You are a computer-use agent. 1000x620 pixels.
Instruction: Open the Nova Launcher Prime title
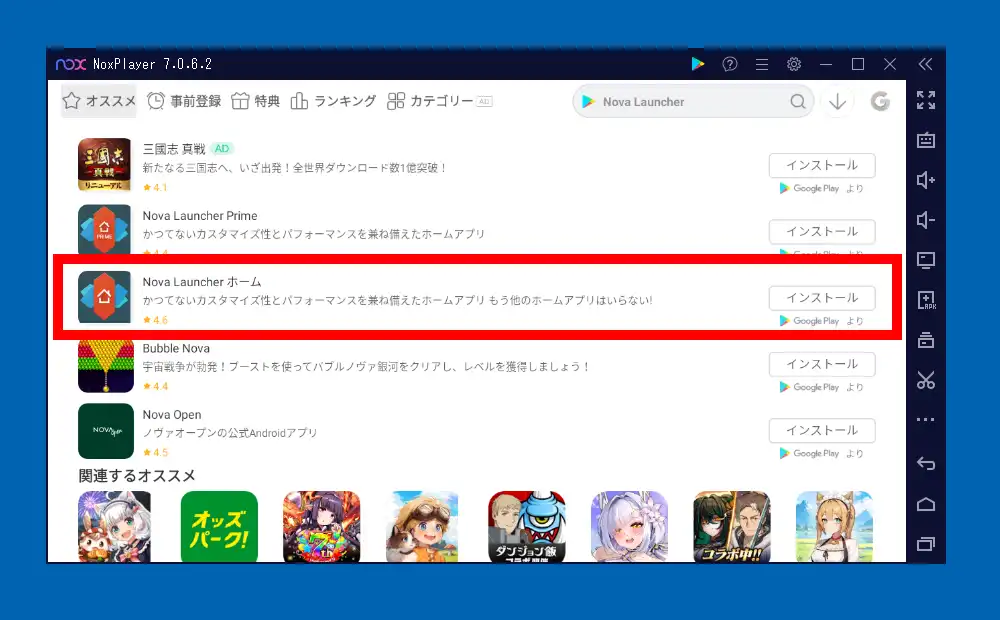[x=200, y=216]
